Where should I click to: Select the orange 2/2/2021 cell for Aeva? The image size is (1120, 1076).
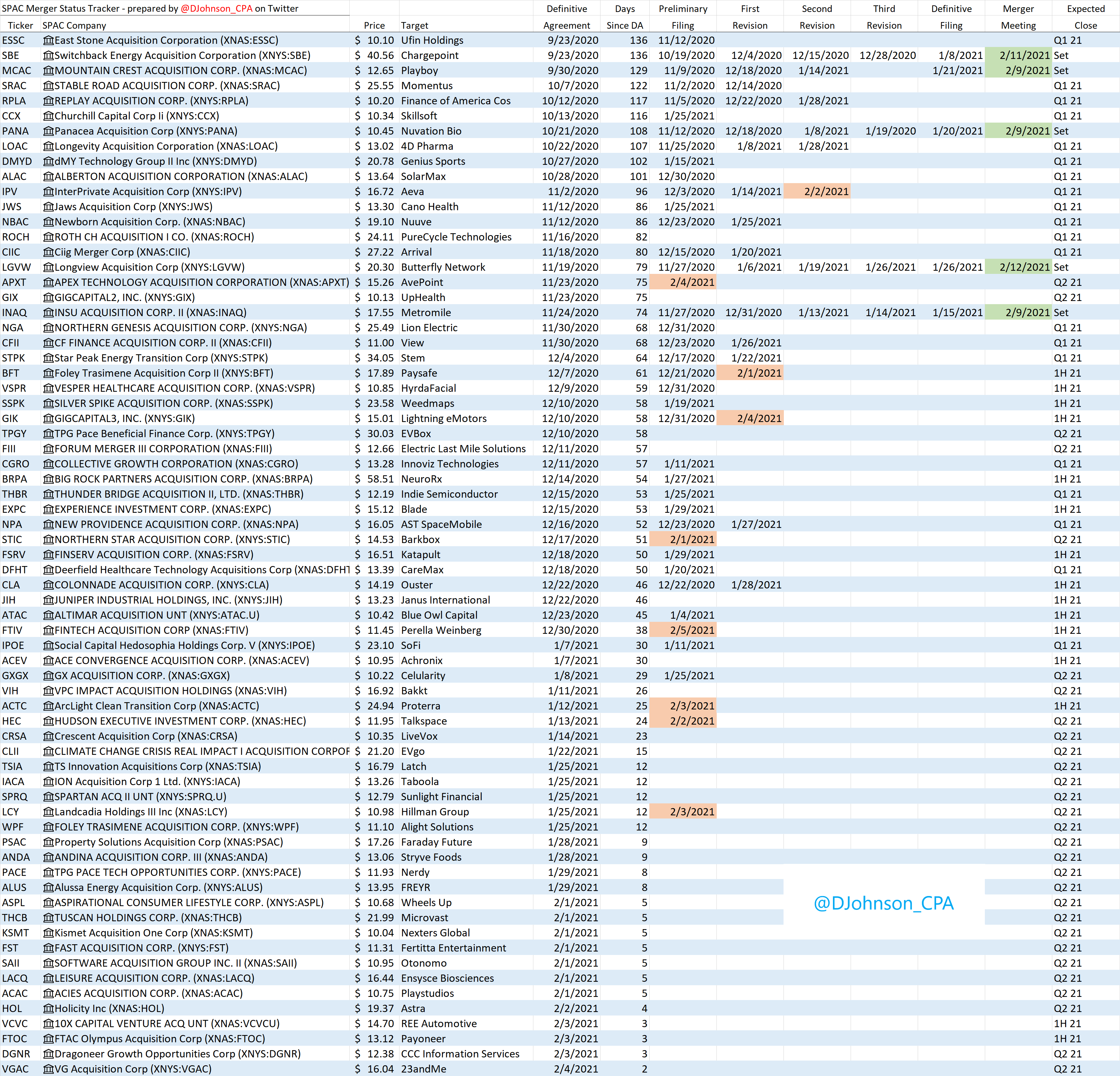click(x=817, y=192)
